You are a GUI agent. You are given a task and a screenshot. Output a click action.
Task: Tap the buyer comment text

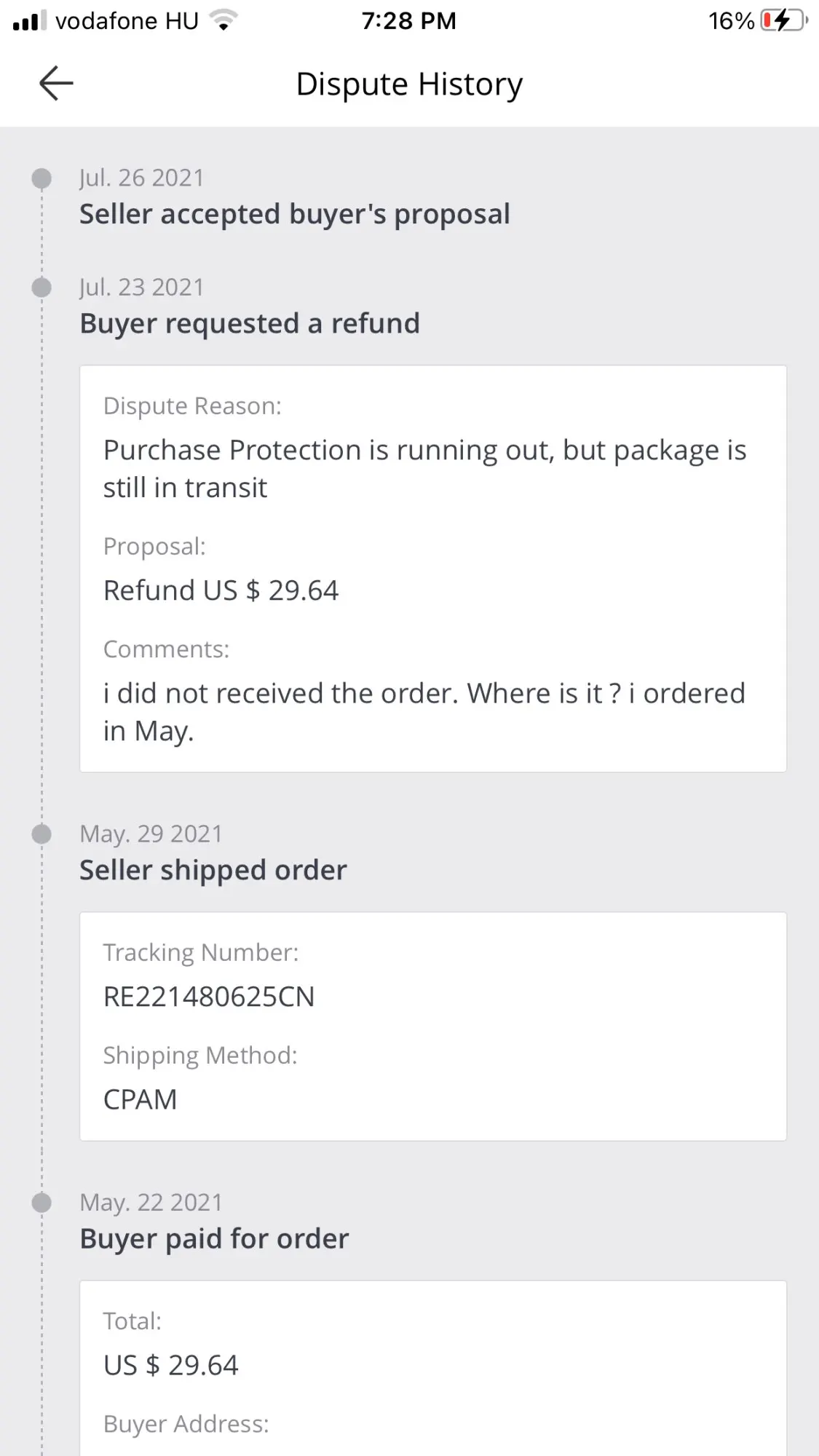[x=424, y=712]
